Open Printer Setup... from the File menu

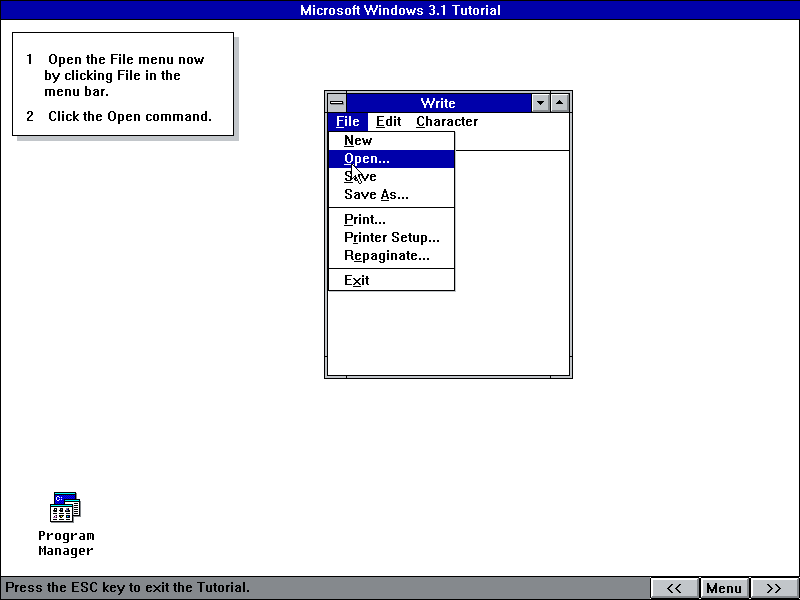click(x=391, y=237)
